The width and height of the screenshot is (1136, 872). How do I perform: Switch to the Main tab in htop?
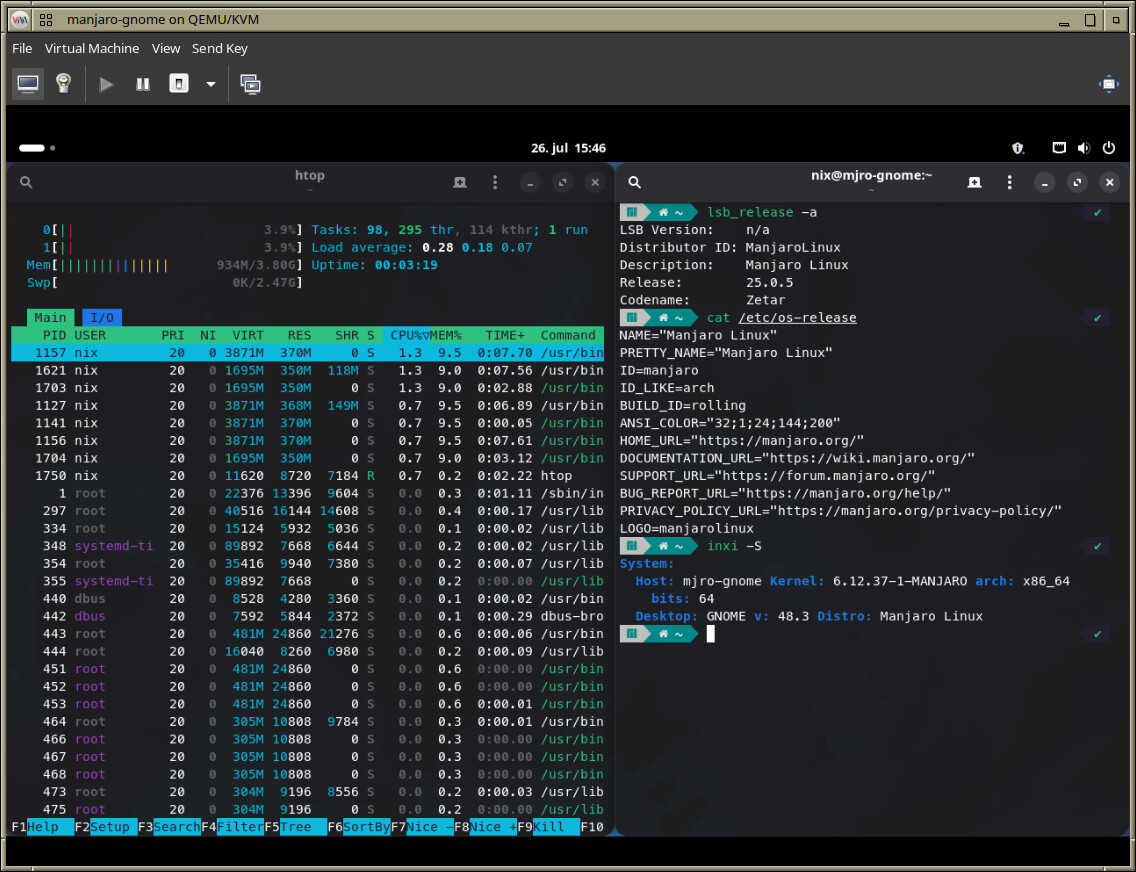(50, 318)
